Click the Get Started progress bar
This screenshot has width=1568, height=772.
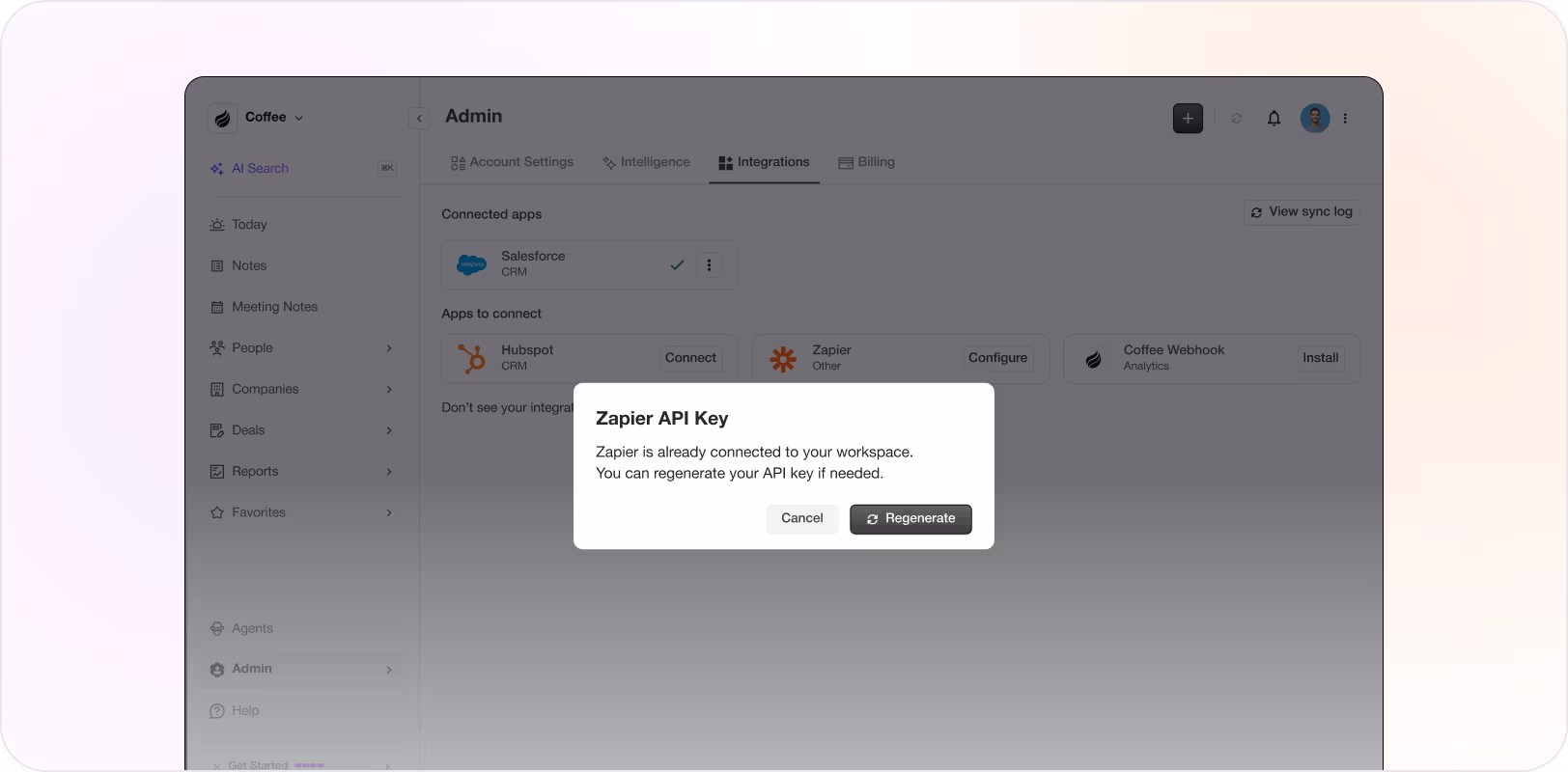coord(332,765)
